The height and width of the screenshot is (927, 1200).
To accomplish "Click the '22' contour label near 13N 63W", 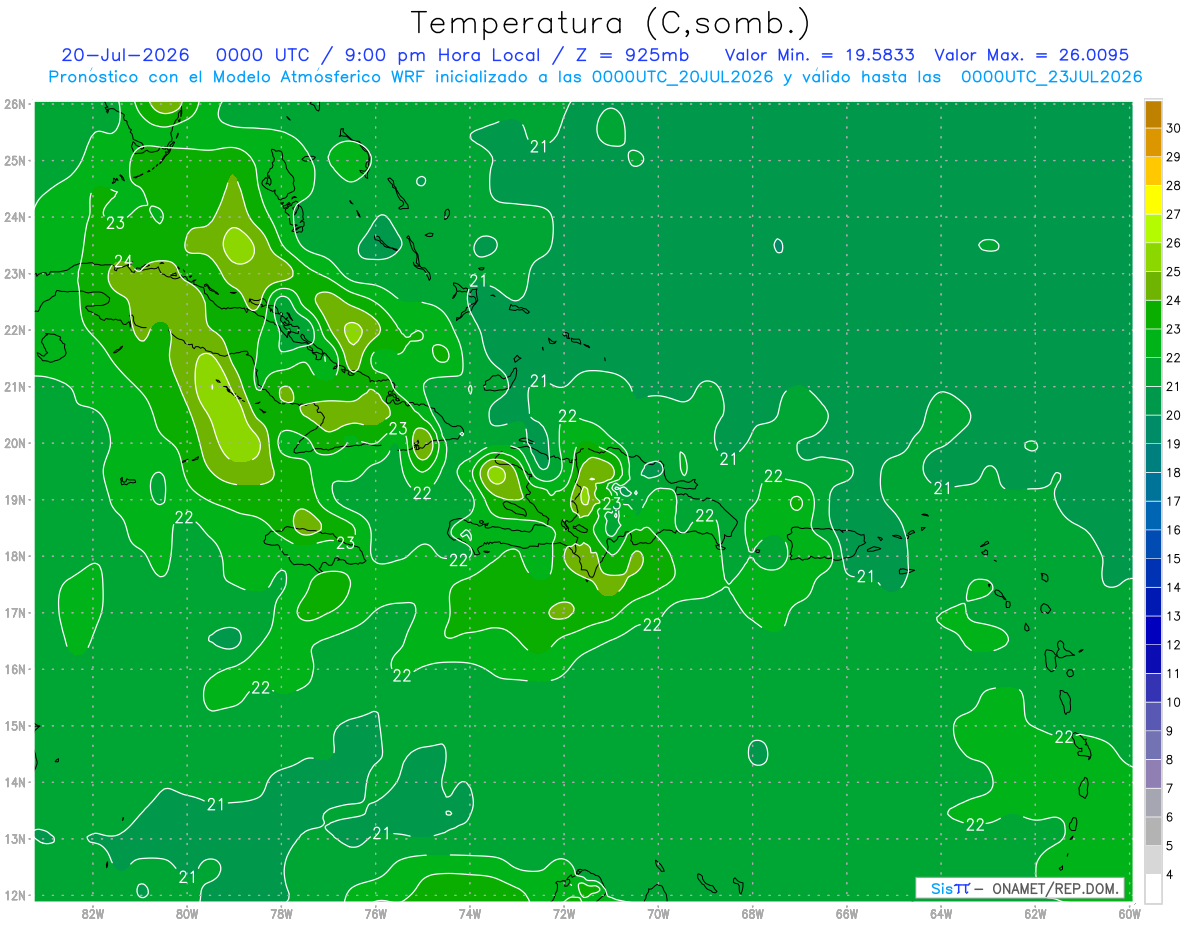I will point(975,825).
